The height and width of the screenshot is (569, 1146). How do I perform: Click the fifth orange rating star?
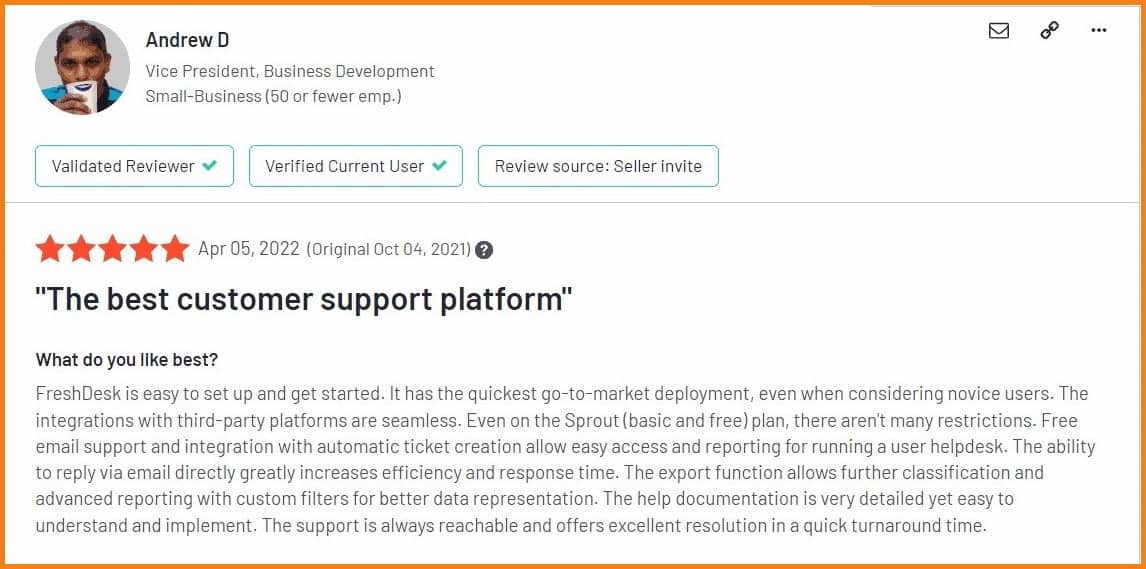pos(175,249)
